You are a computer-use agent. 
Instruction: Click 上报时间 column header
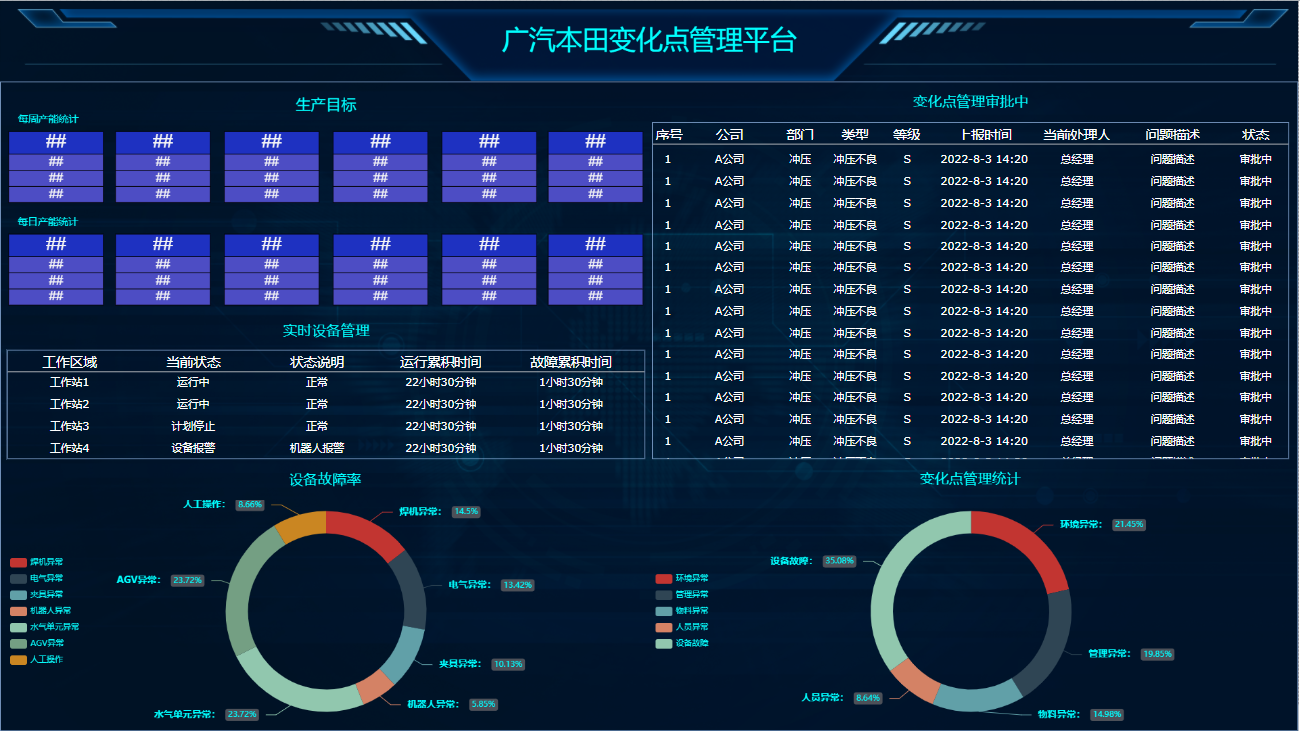pyautogui.click(x=984, y=135)
